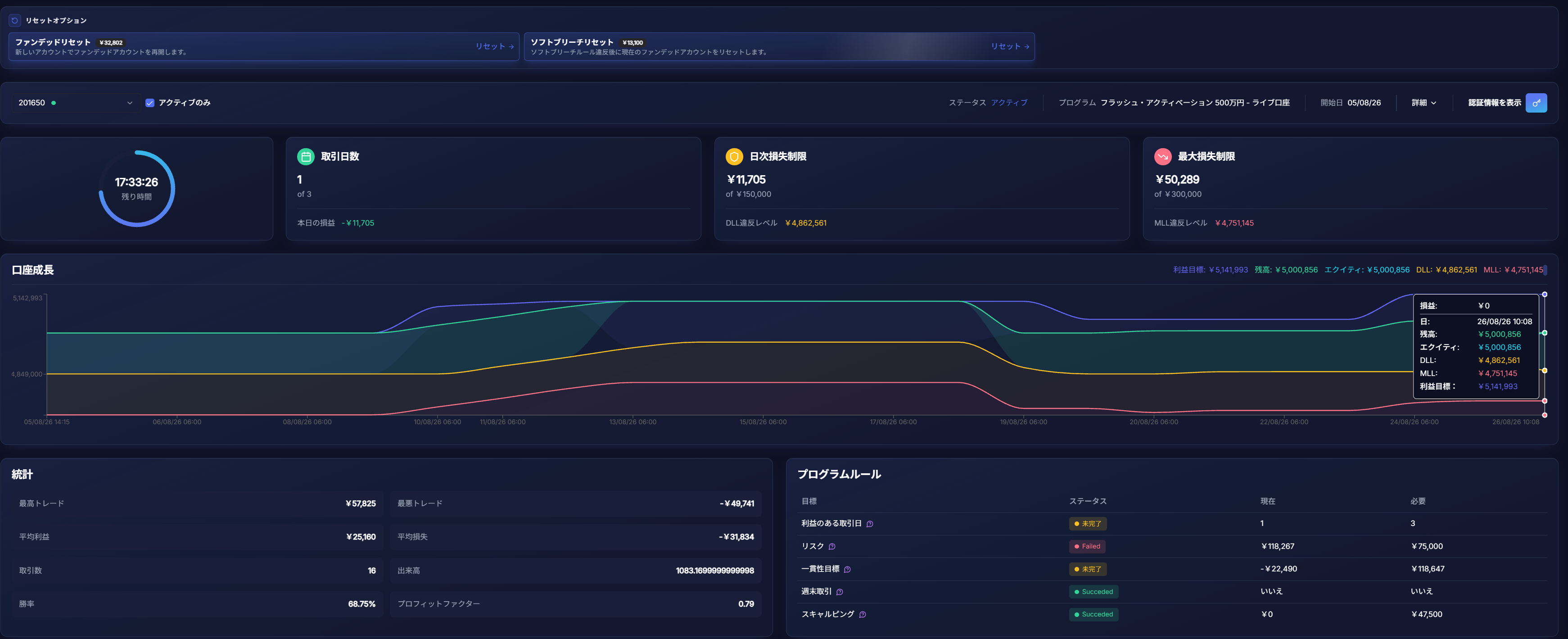The height and width of the screenshot is (639, 1568).
Task: Click the blue key icon button for credentials
Action: click(1536, 103)
